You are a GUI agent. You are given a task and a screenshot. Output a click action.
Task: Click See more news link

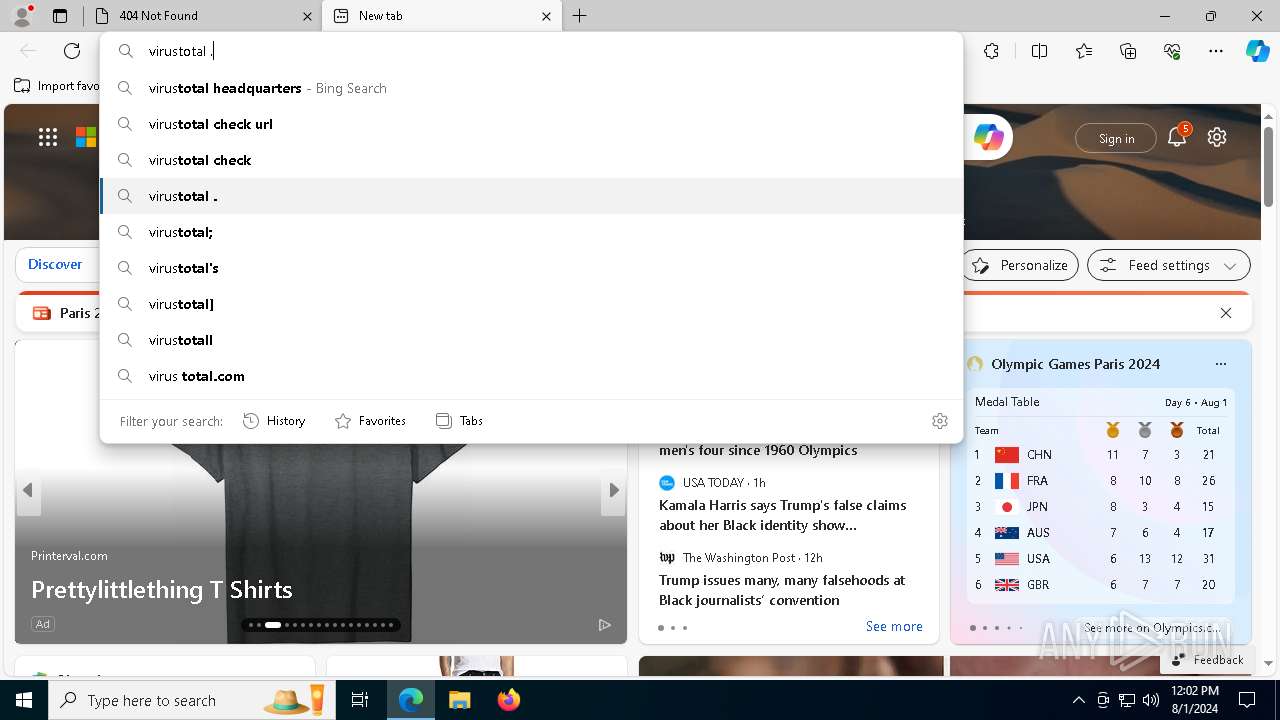pos(894,626)
